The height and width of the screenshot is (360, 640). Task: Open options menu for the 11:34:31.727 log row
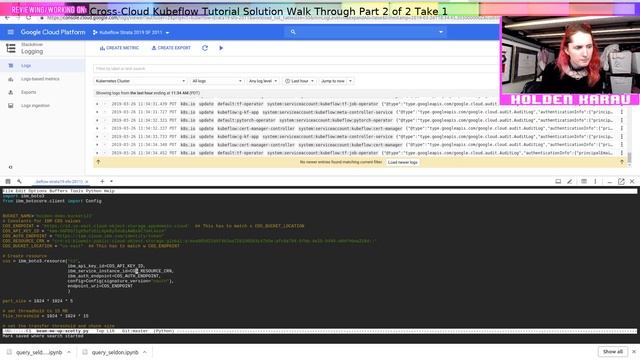622,112
